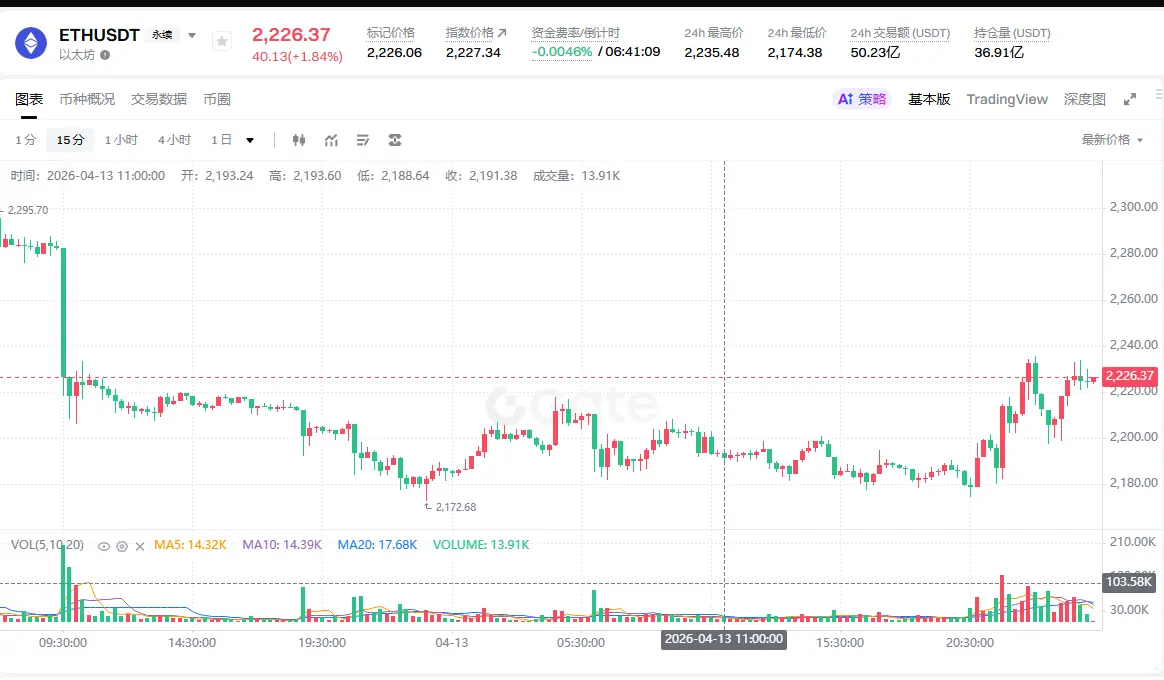This screenshot has width=1164, height=680.
Task: Remove the VOL indicator with X
Action: 140,546
